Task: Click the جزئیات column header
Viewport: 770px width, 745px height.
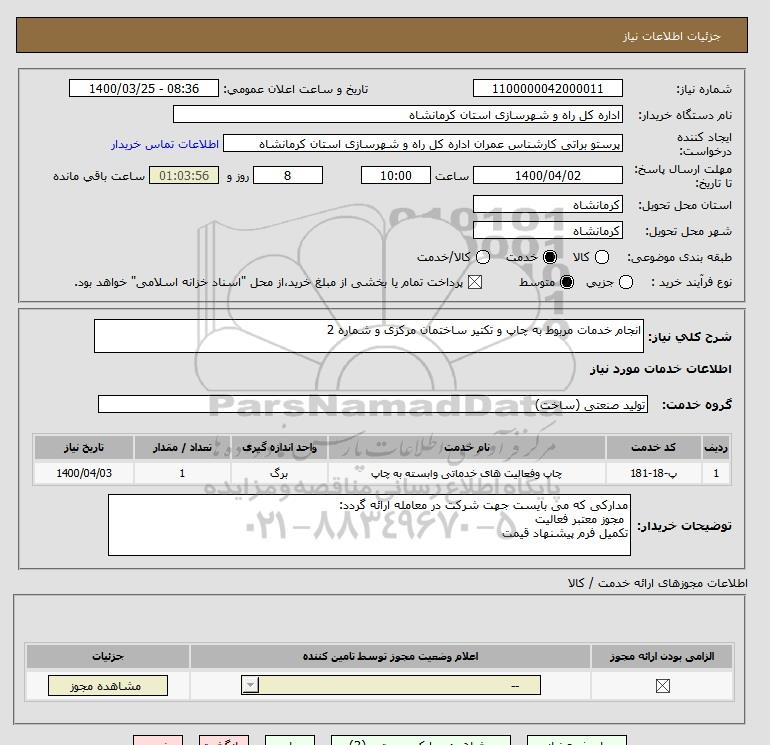Action: click(108, 657)
